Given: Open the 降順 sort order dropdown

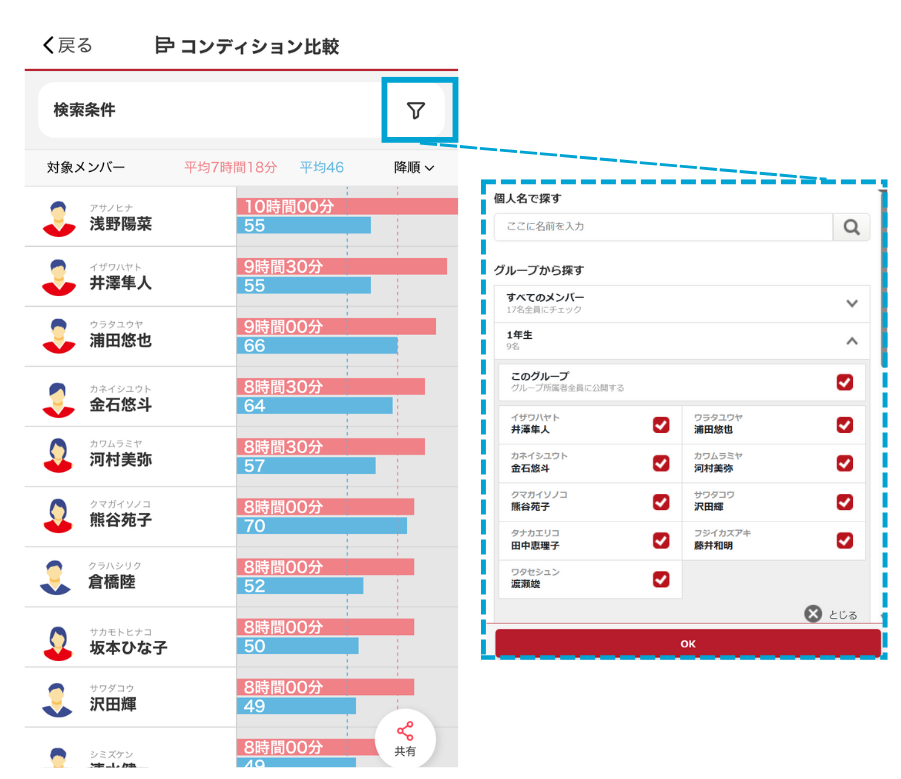Looking at the screenshot, I should pyautogui.click(x=414, y=168).
